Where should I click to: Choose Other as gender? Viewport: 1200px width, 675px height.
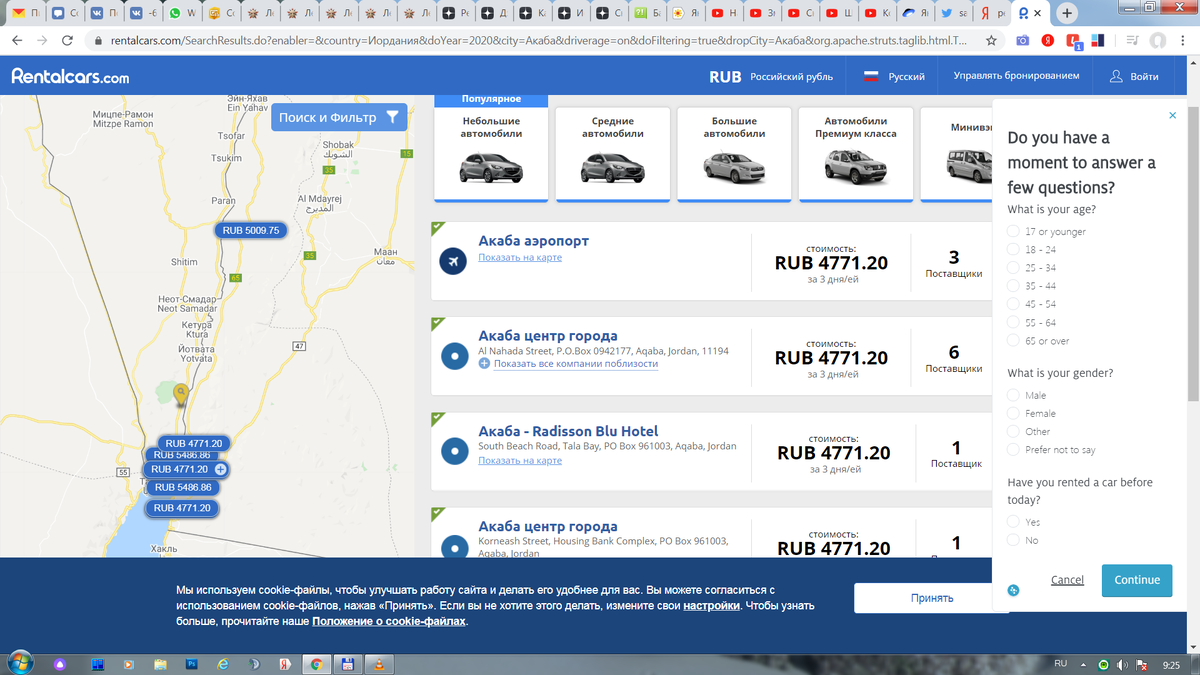pyautogui.click(x=1013, y=431)
